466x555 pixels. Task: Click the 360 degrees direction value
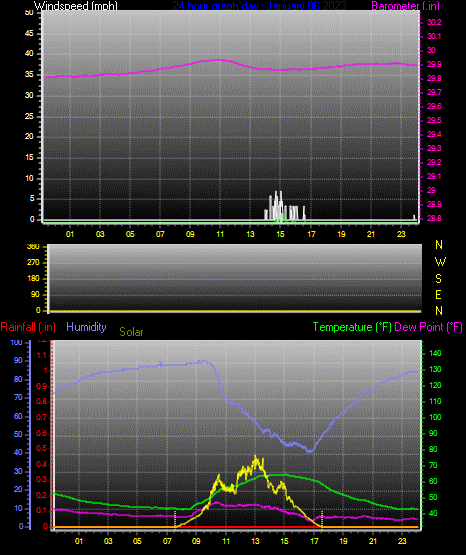(33, 247)
